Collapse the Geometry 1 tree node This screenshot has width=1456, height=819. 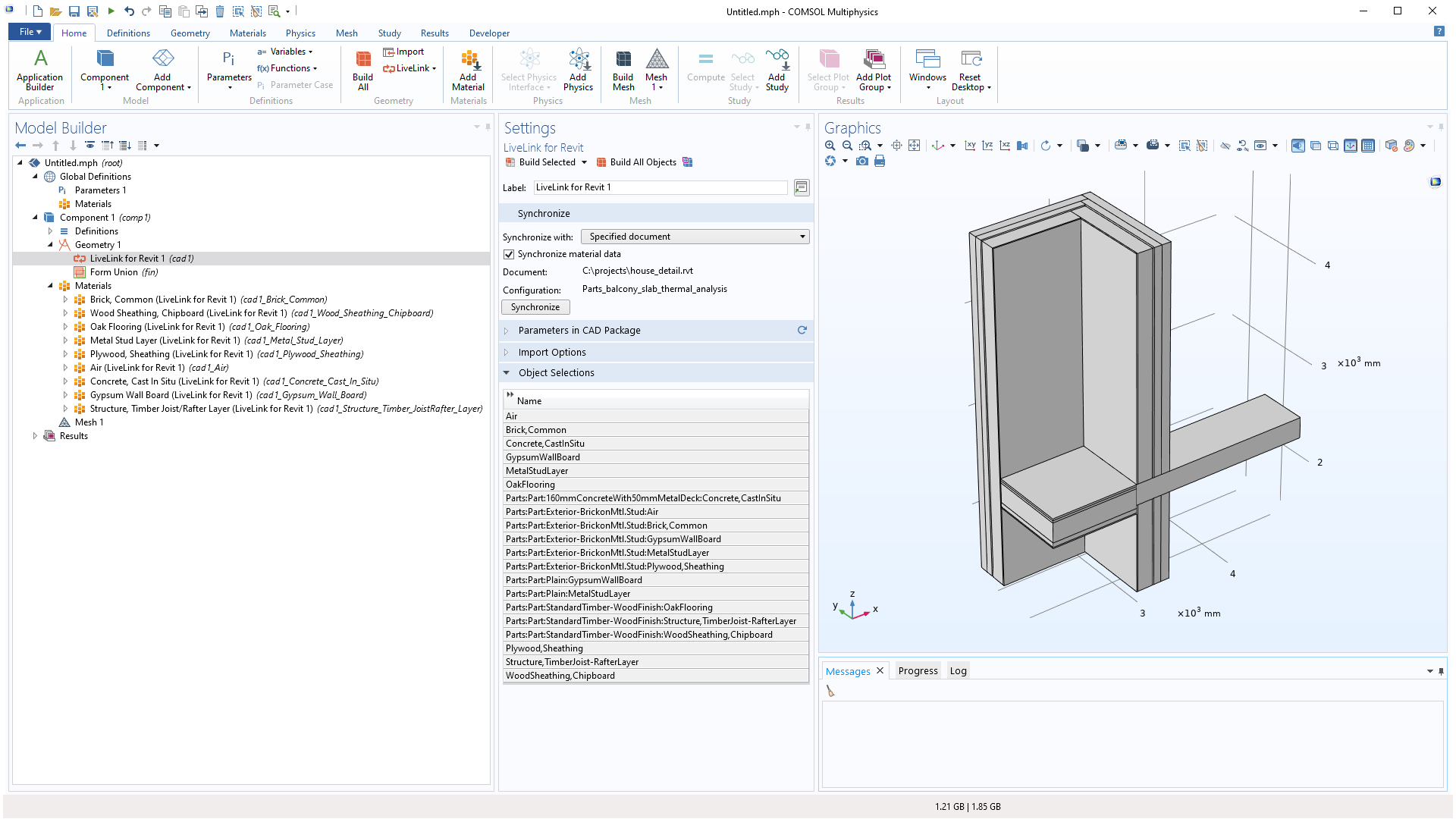52,244
